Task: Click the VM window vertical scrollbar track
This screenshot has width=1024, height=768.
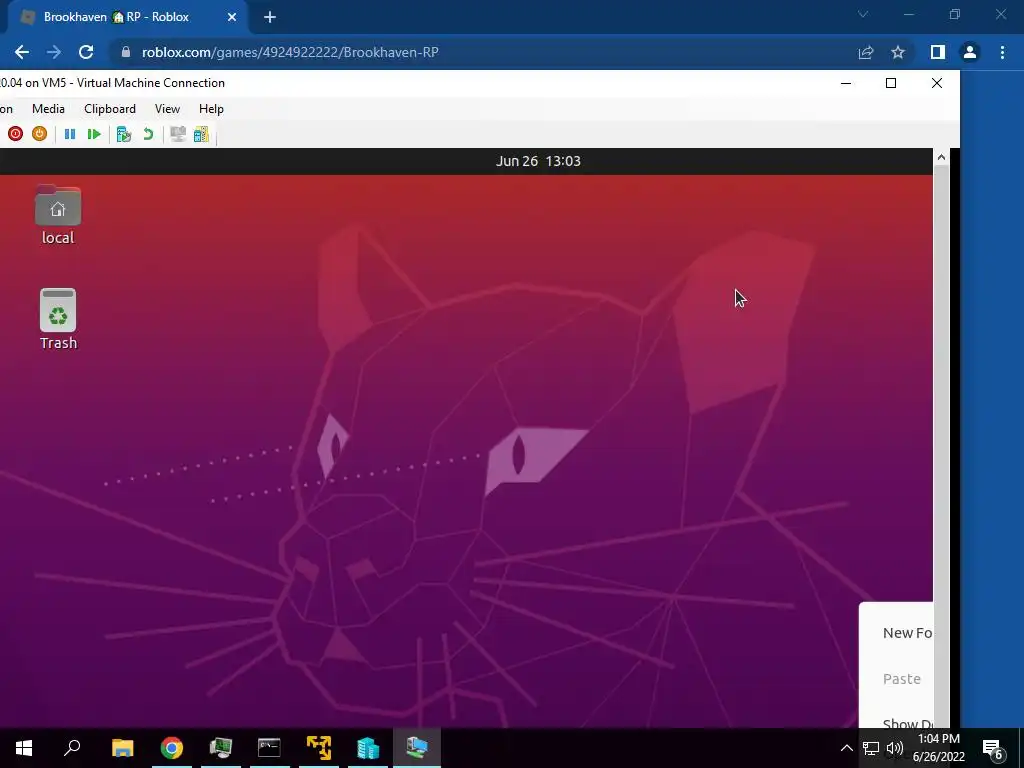Action: click(x=941, y=444)
